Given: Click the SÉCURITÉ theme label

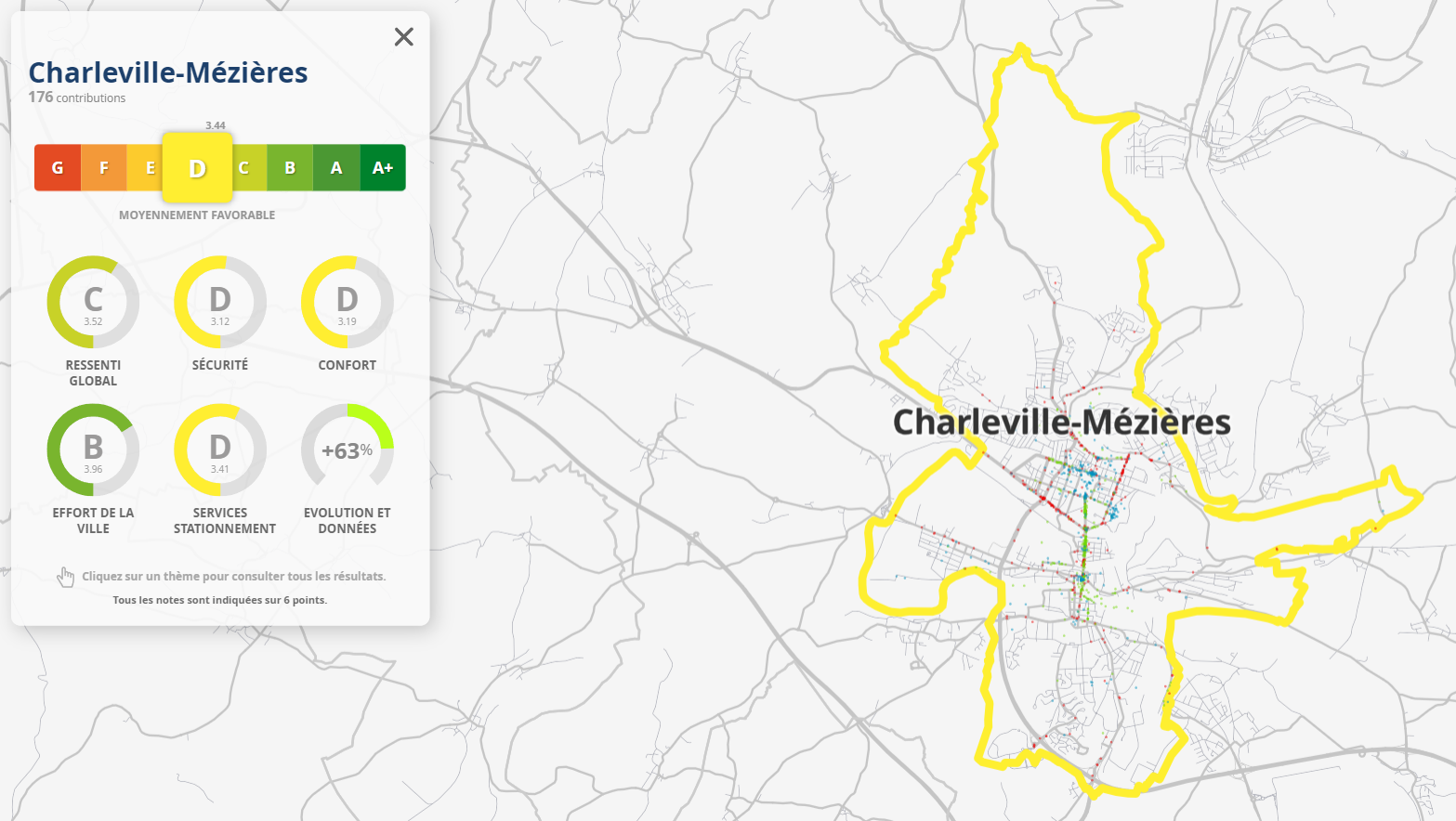Looking at the screenshot, I should click(x=220, y=365).
